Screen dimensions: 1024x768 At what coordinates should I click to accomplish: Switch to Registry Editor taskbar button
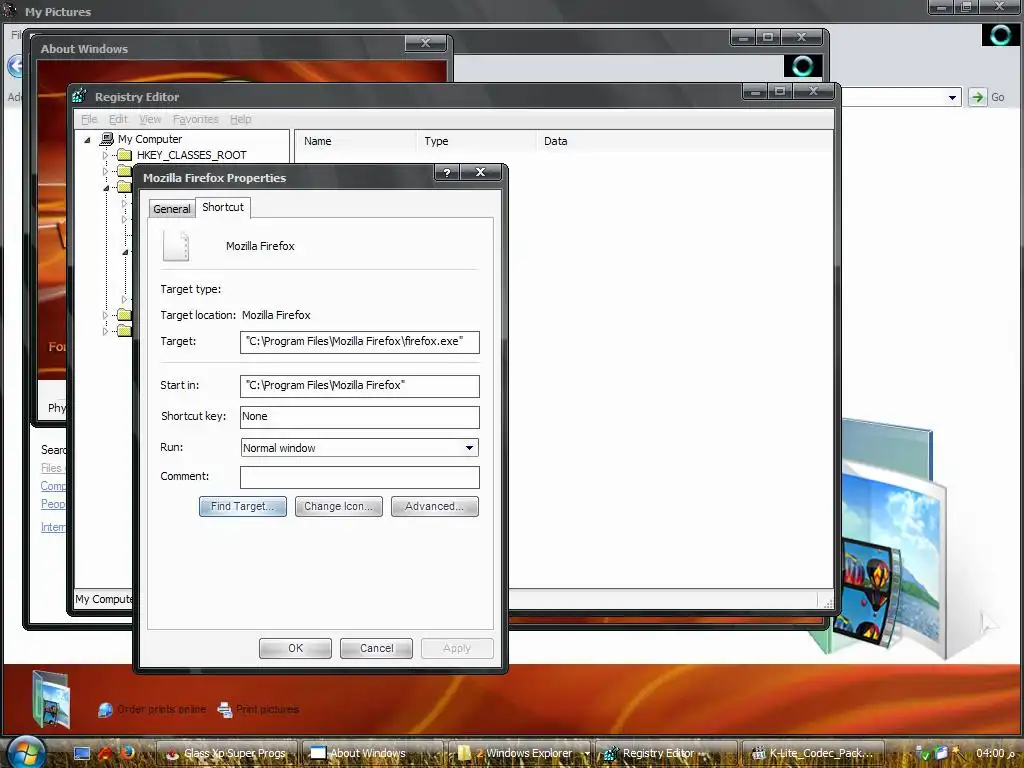667,753
